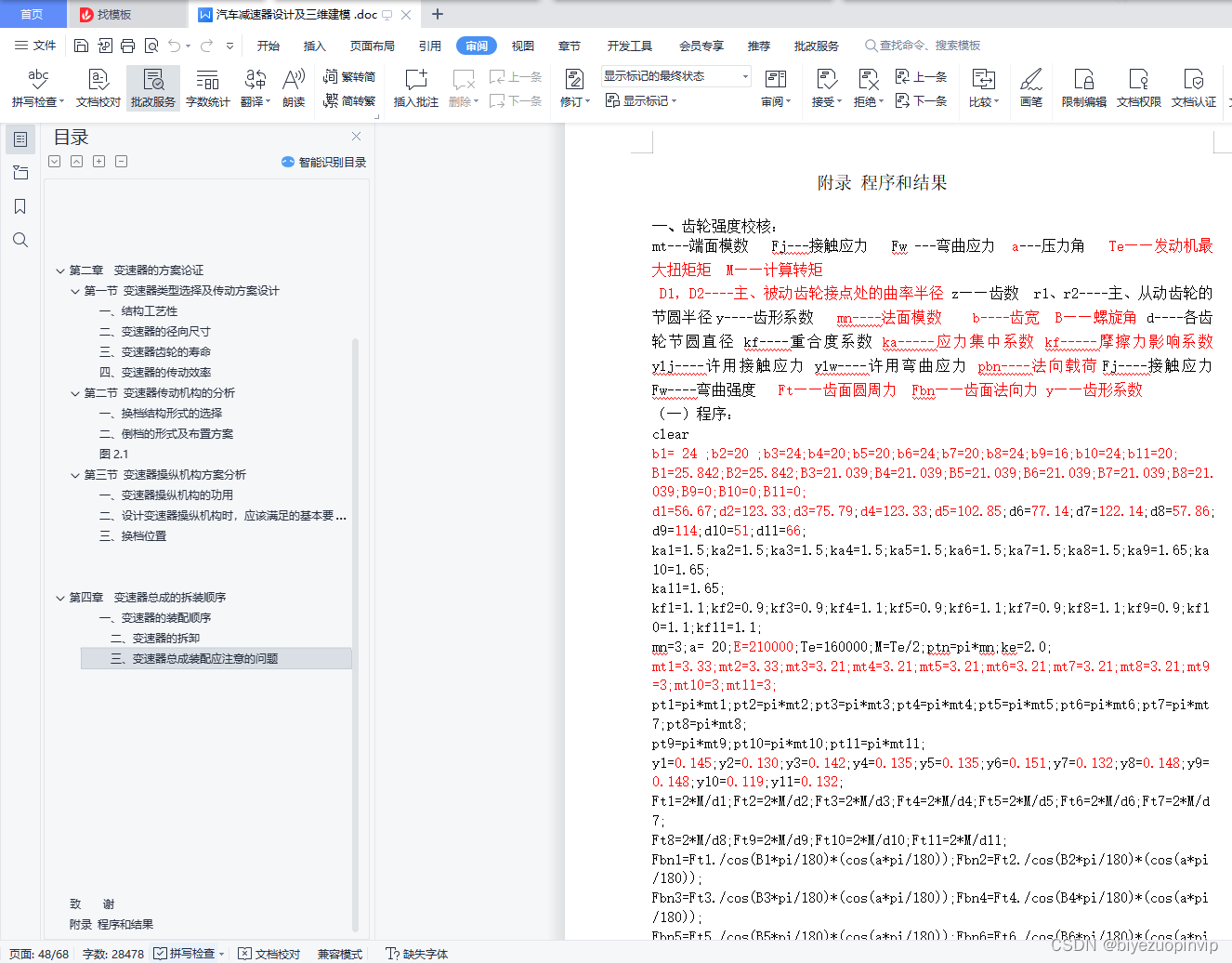
Task: Go to previous revision 上一条
Action: (921, 77)
